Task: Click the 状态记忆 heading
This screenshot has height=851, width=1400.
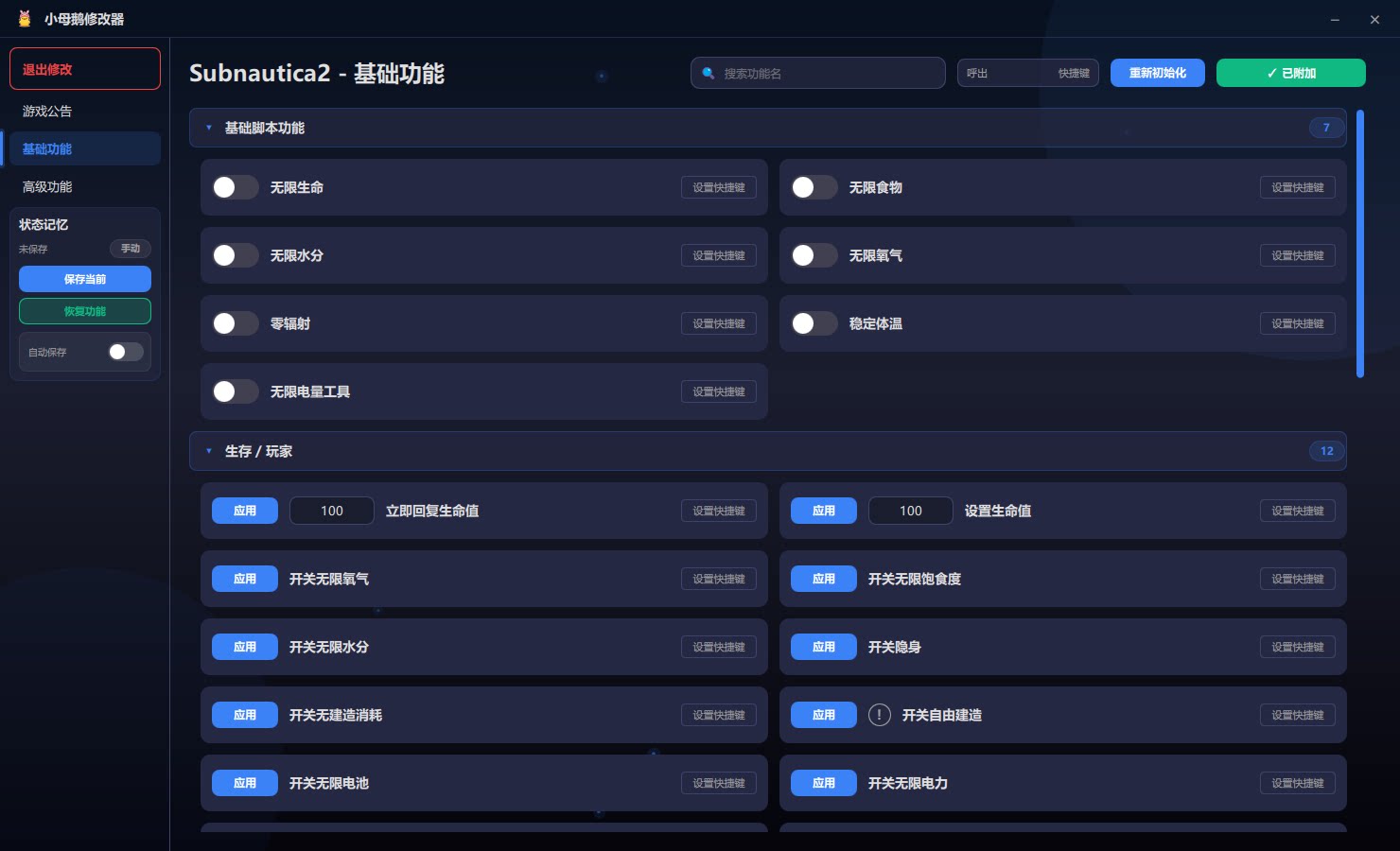Action: coord(44,224)
